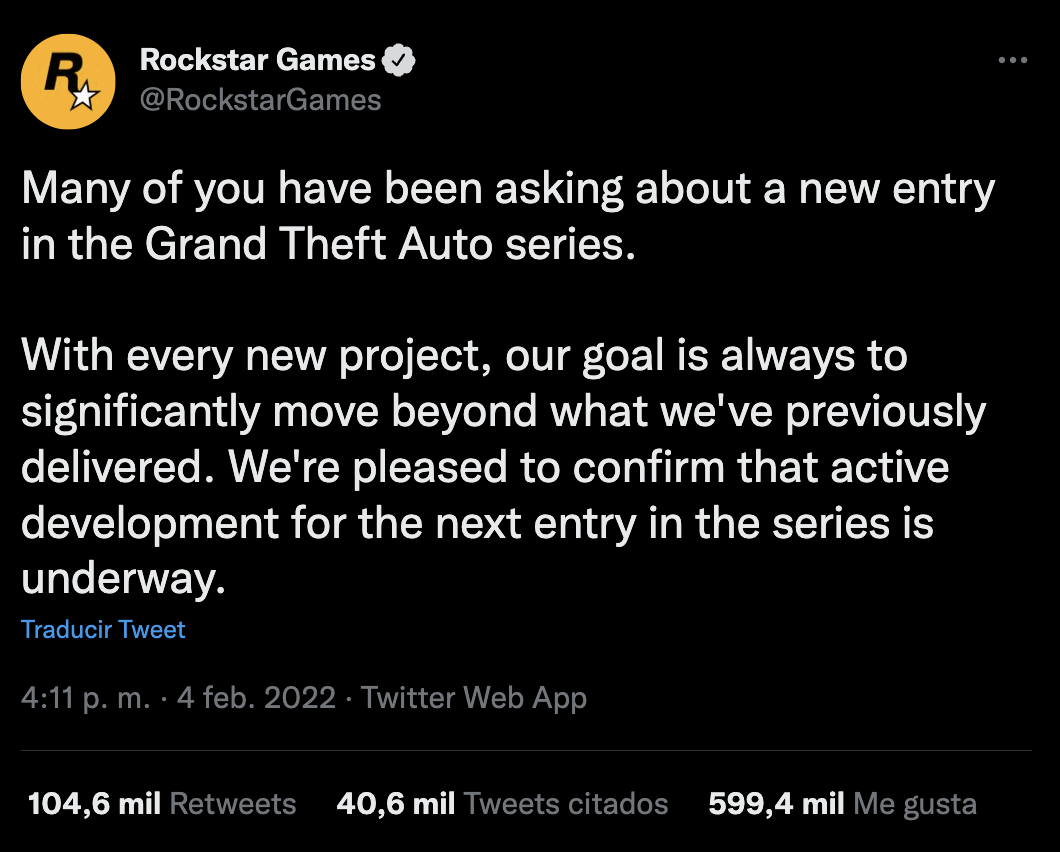
Task: Click the verified badge beside Rockstar Games
Action: click(x=398, y=60)
